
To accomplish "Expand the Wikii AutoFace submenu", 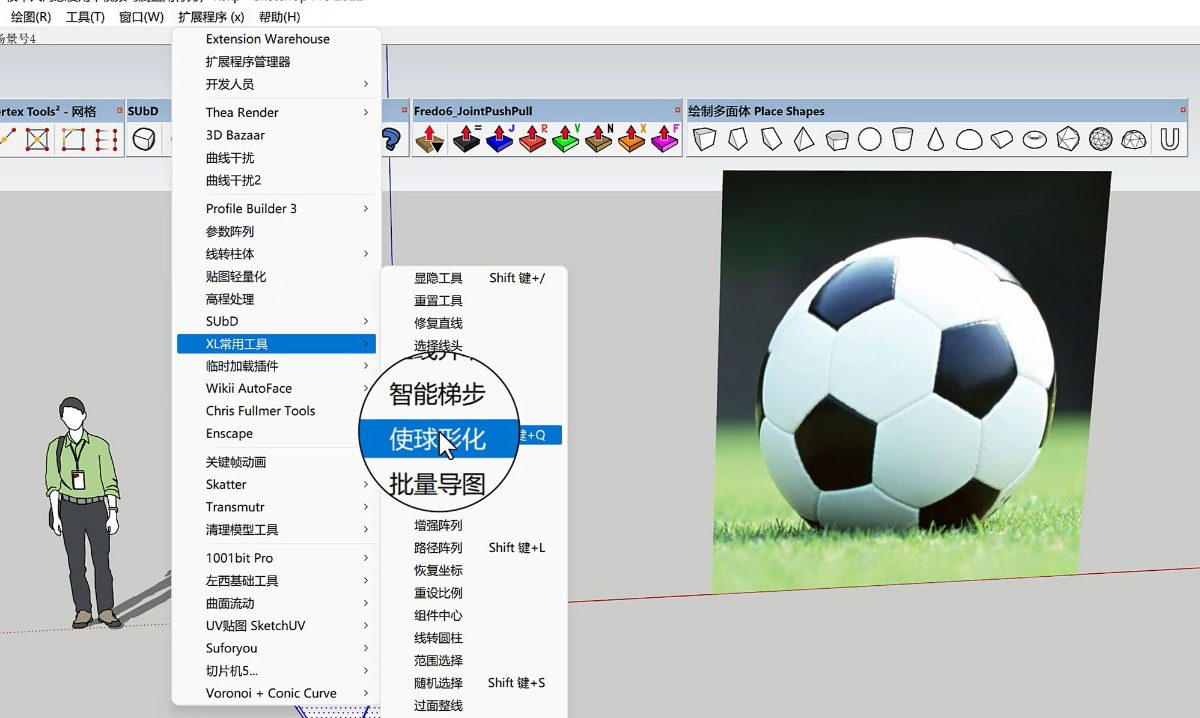I will 277,388.
